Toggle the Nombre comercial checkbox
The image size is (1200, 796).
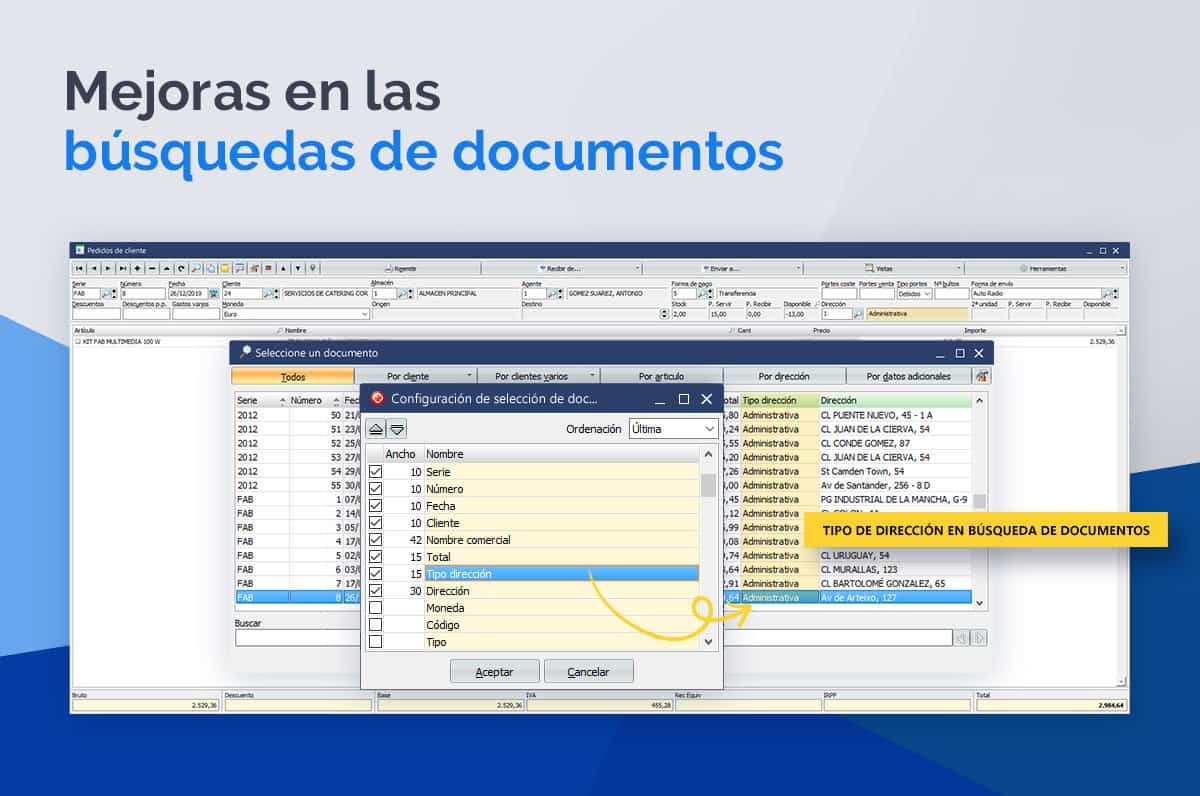(375, 540)
